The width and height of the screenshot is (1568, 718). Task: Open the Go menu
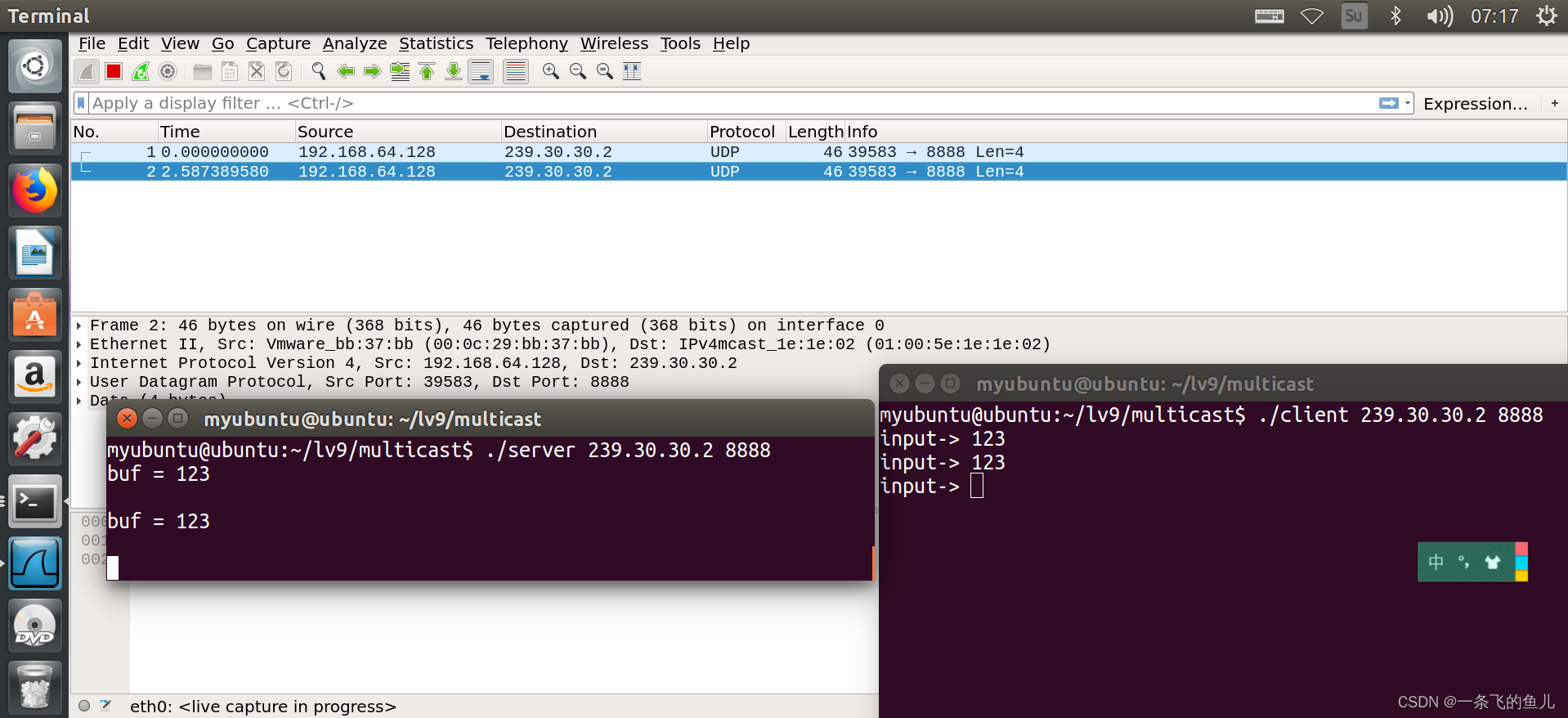(x=222, y=43)
